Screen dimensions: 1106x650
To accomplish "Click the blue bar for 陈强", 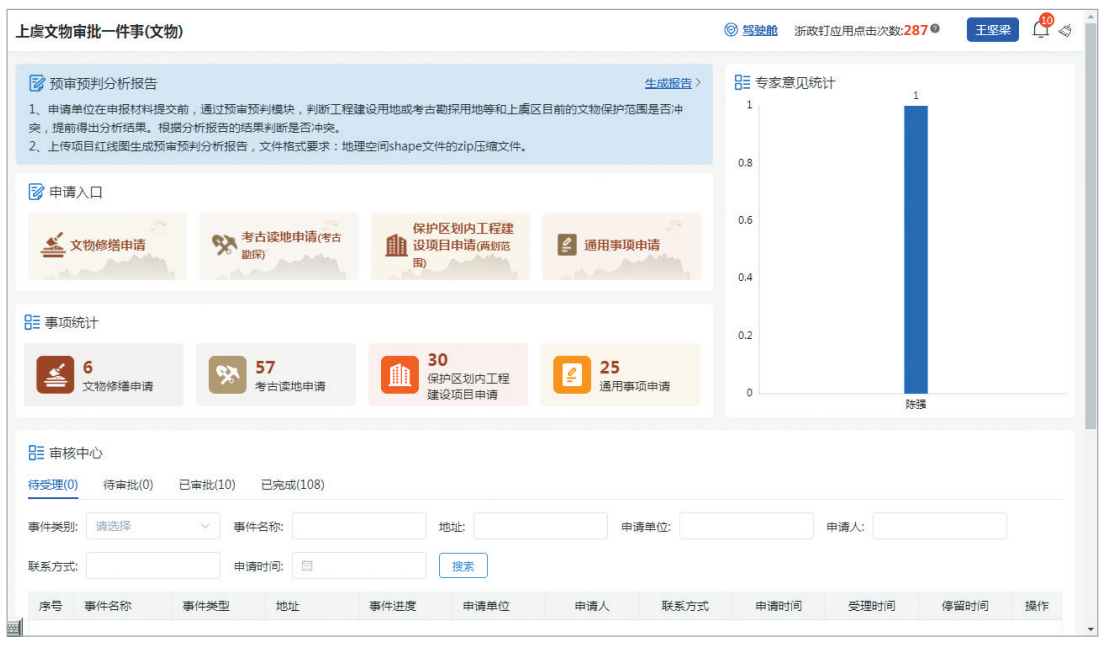I will tap(915, 250).
